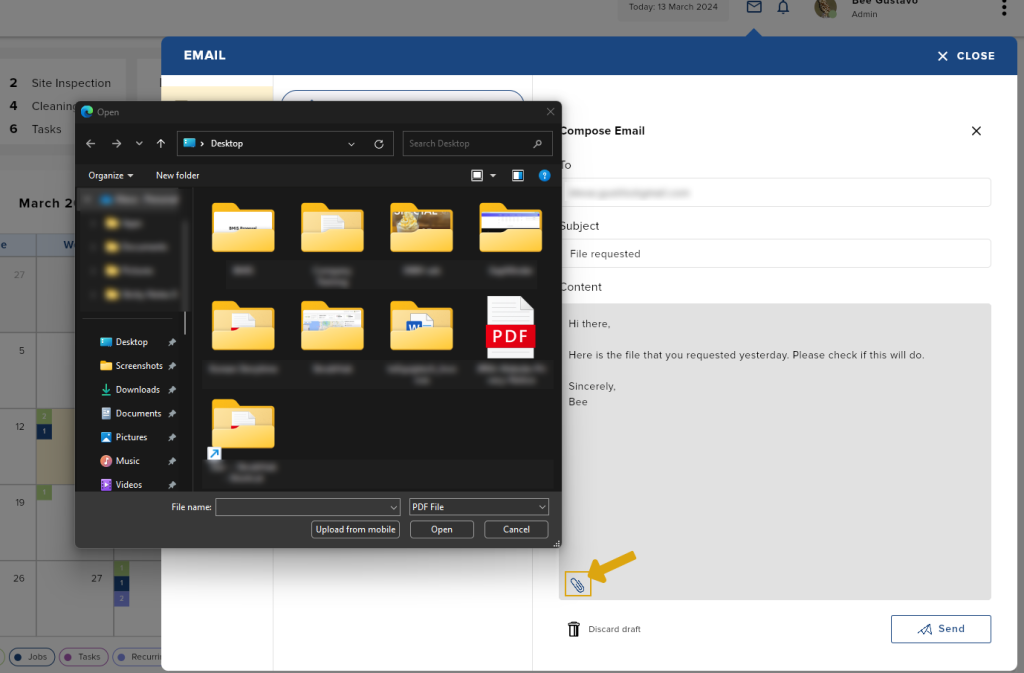Select Desktop in the navigation pane
The height and width of the screenshot is (673, 1024).
(131, 342)
